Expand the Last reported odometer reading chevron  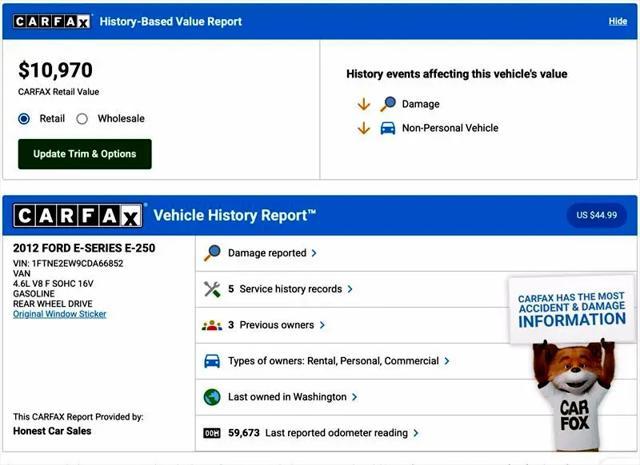[416, 433]
